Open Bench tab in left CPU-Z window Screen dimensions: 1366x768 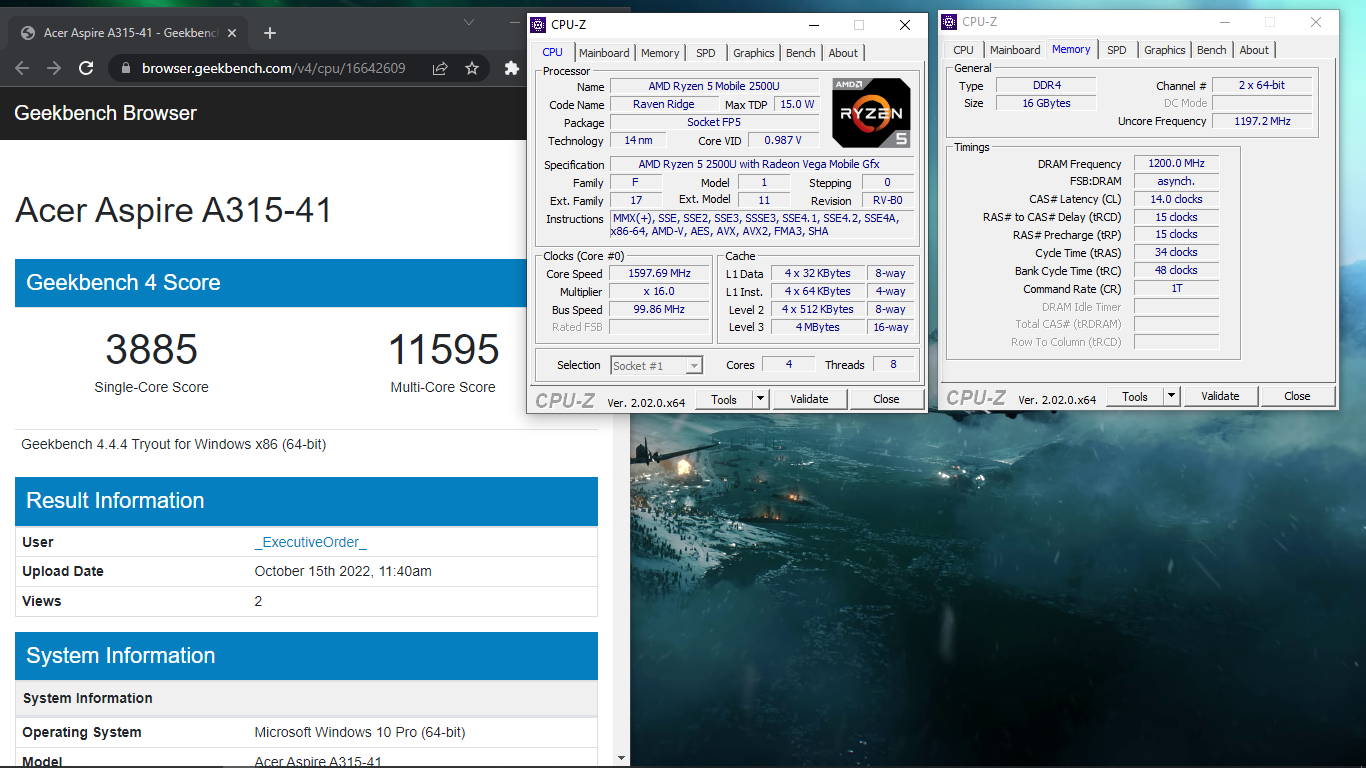(801, 53)
